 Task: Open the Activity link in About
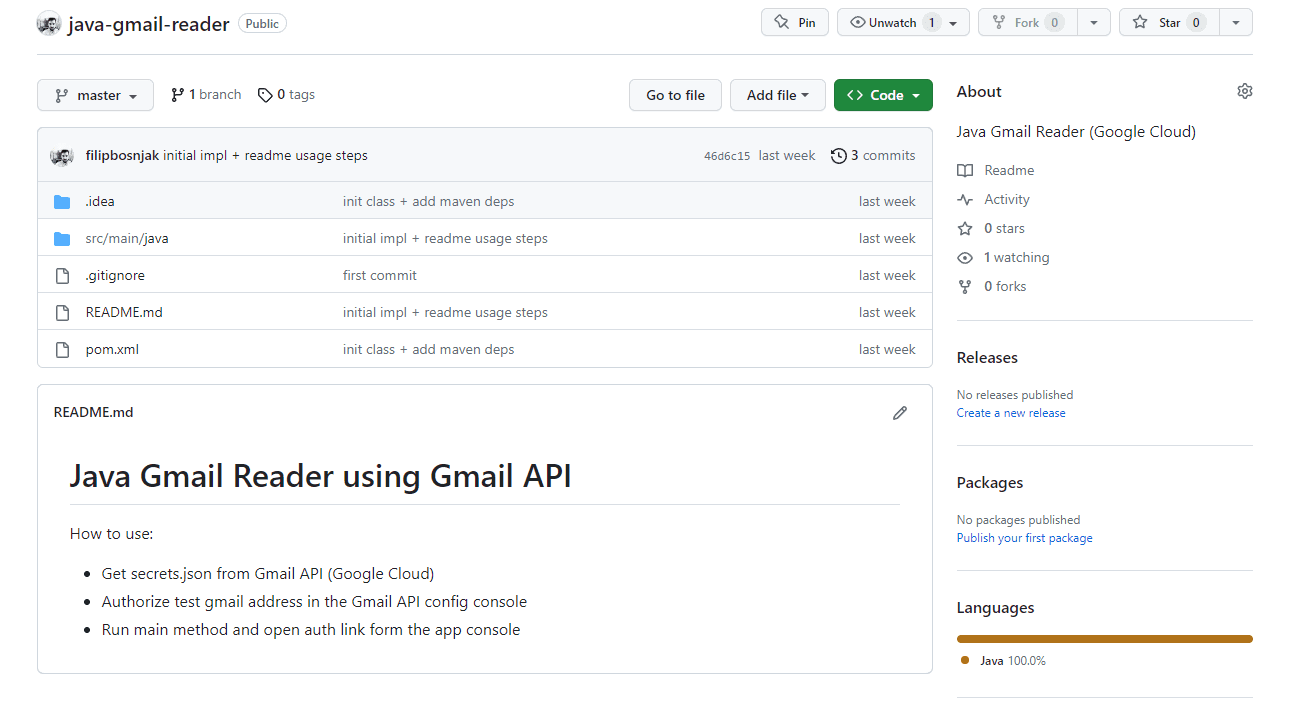pos(1006,199)
